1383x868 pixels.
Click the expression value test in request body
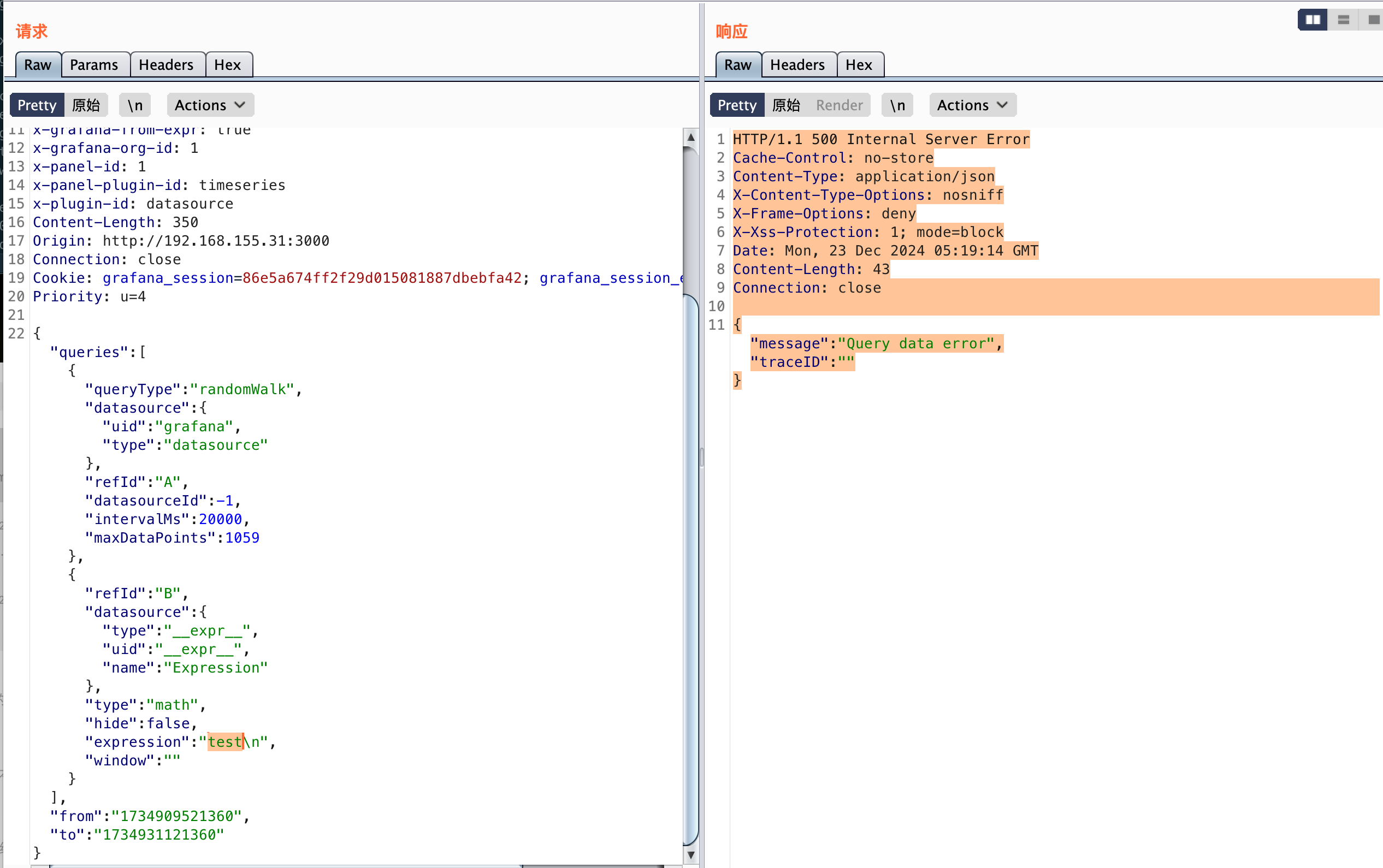point(224,742)
